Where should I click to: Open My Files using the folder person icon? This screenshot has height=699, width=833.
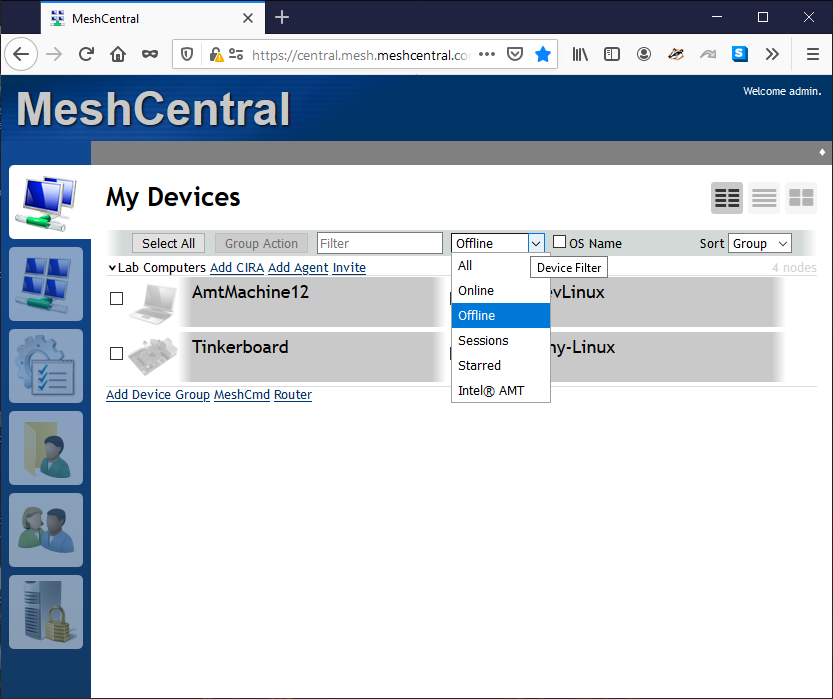click(x=46, y=448)
